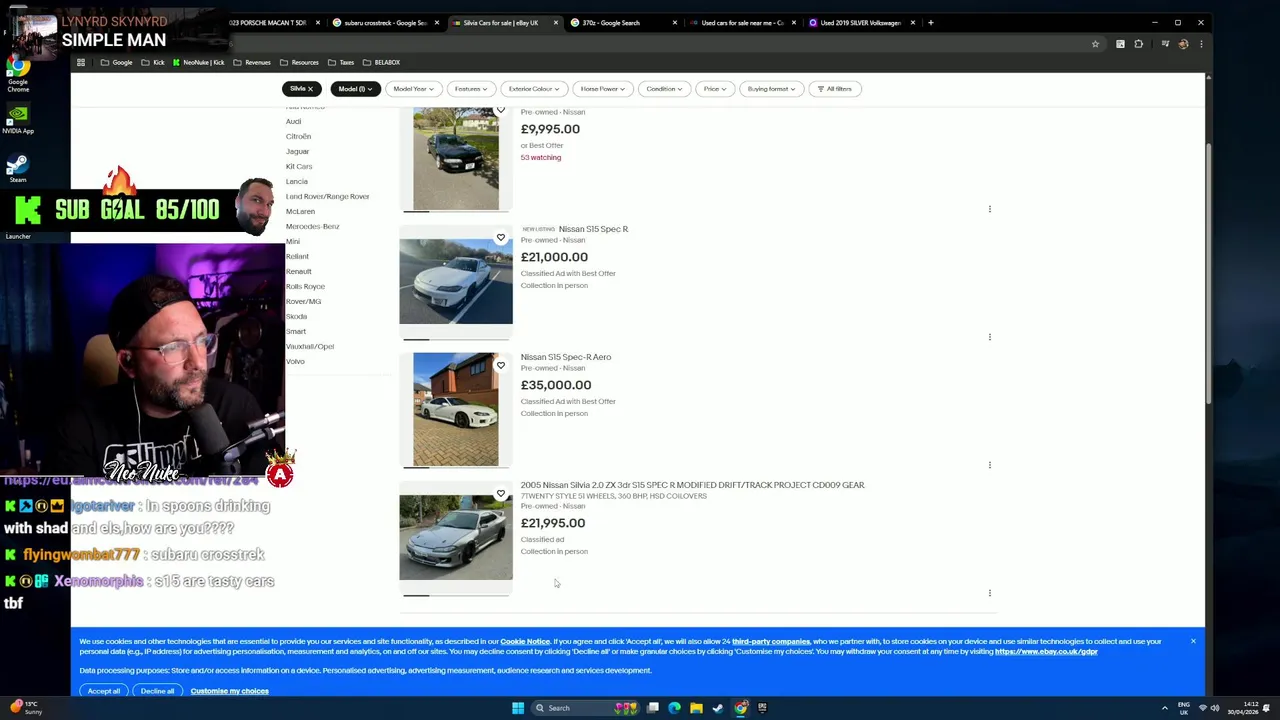Image resolution: width=1280 pixels, height=720 pixels.
Task: Accept all cookies
Action: tap(103, 691)
